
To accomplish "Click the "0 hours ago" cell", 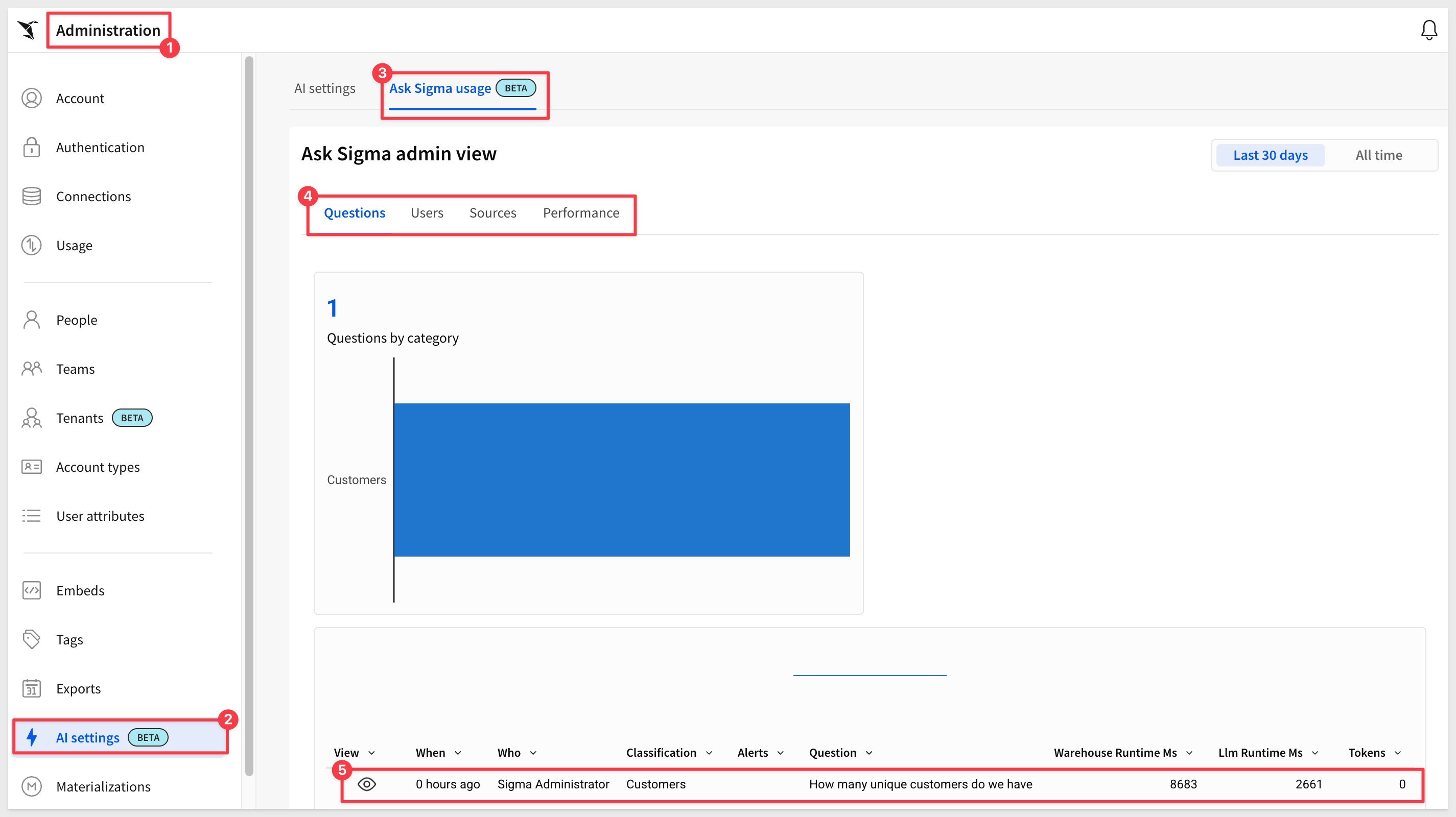I will (448, 784).
